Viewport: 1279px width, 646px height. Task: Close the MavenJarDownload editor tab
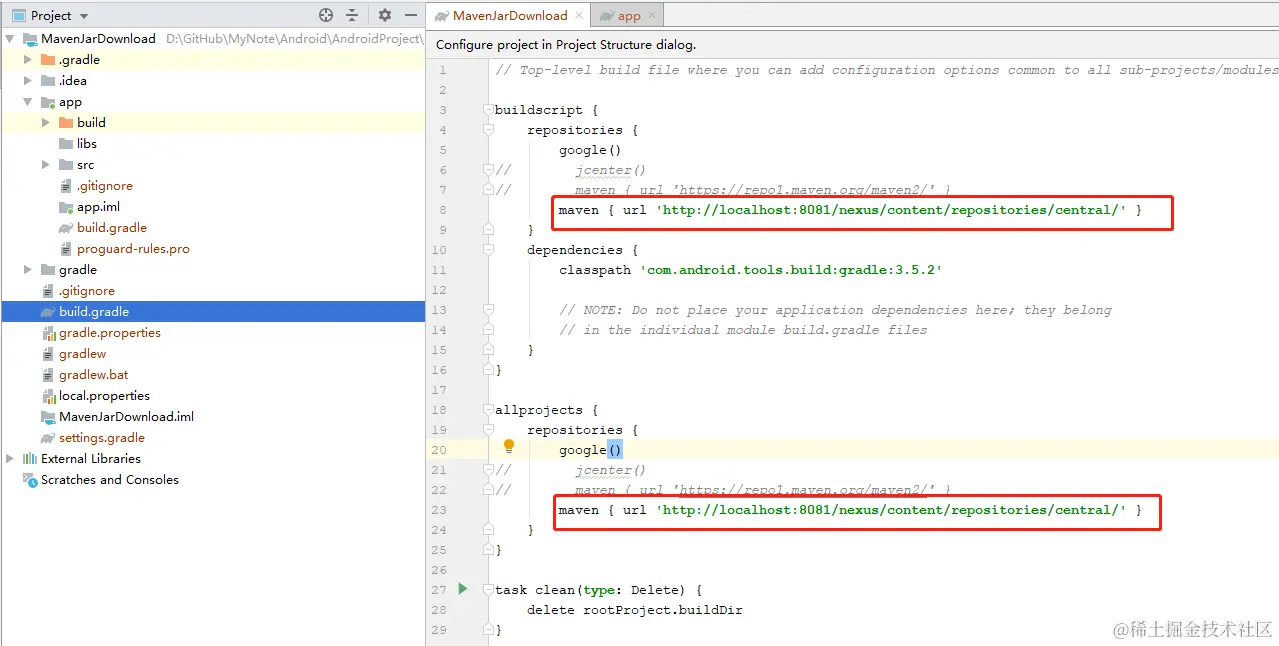[x=580, y=16]
